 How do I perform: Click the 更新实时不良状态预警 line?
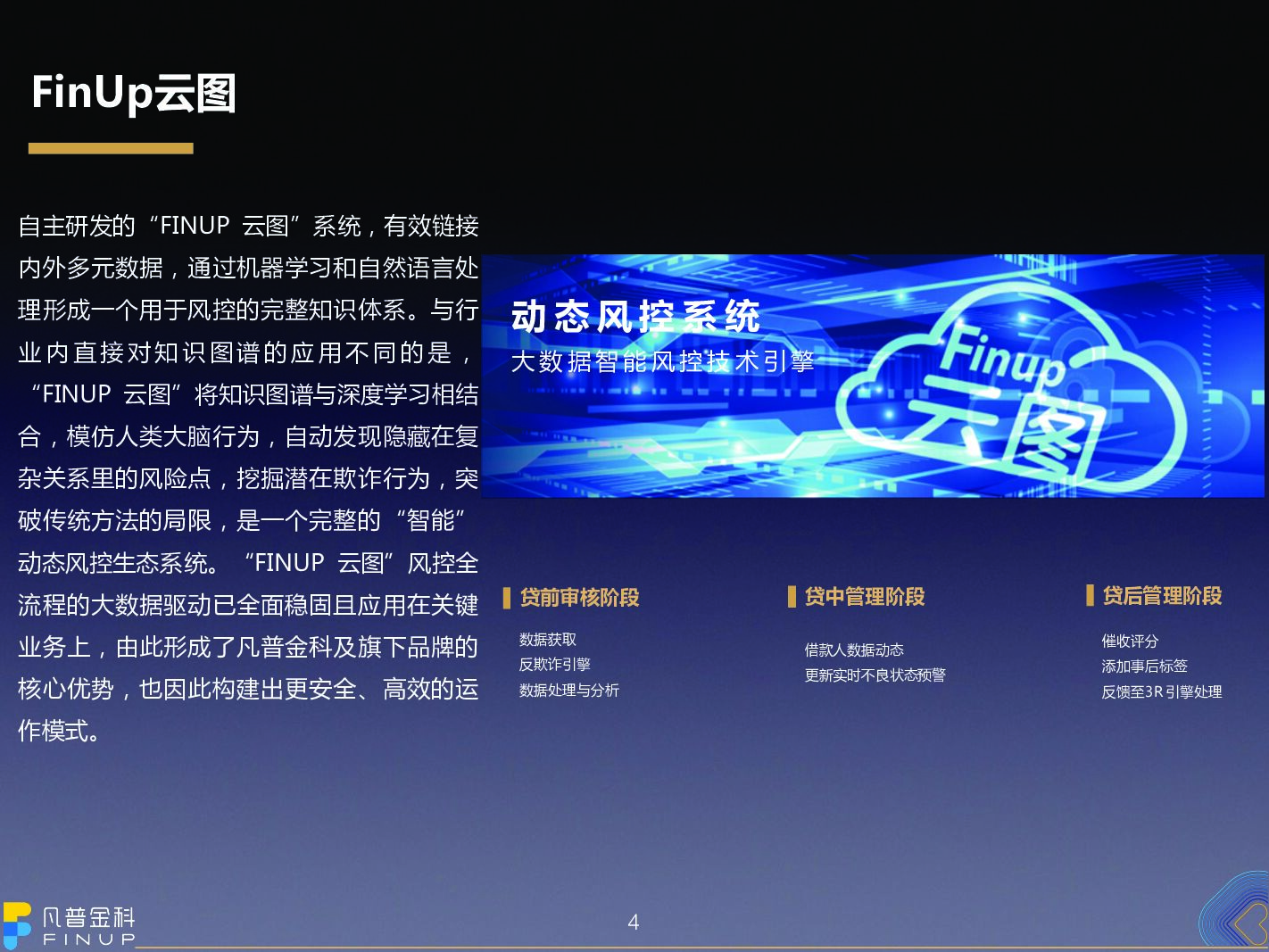pos(875,675)
